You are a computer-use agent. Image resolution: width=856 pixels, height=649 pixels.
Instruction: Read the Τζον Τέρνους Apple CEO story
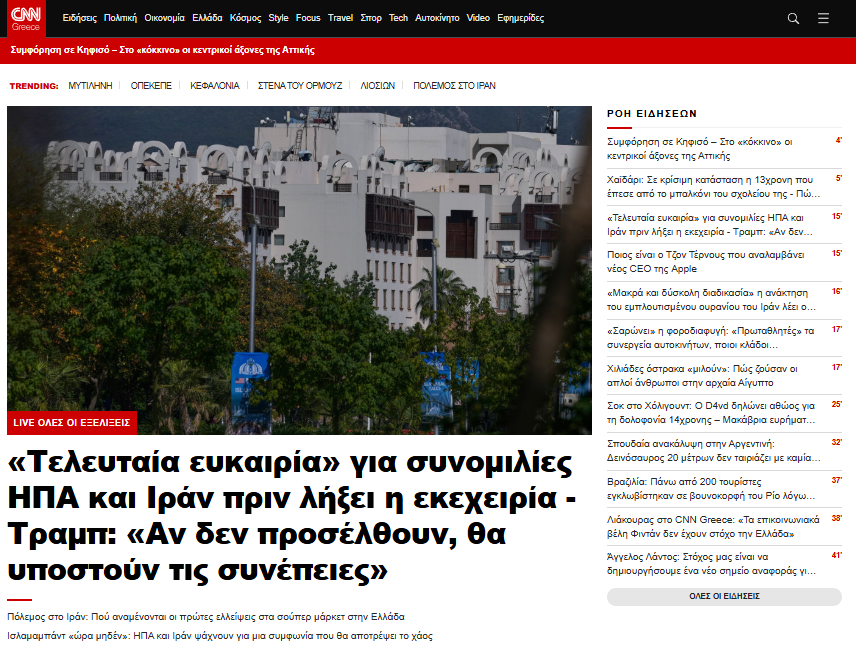pyautogui.click(x=708, y=261)
